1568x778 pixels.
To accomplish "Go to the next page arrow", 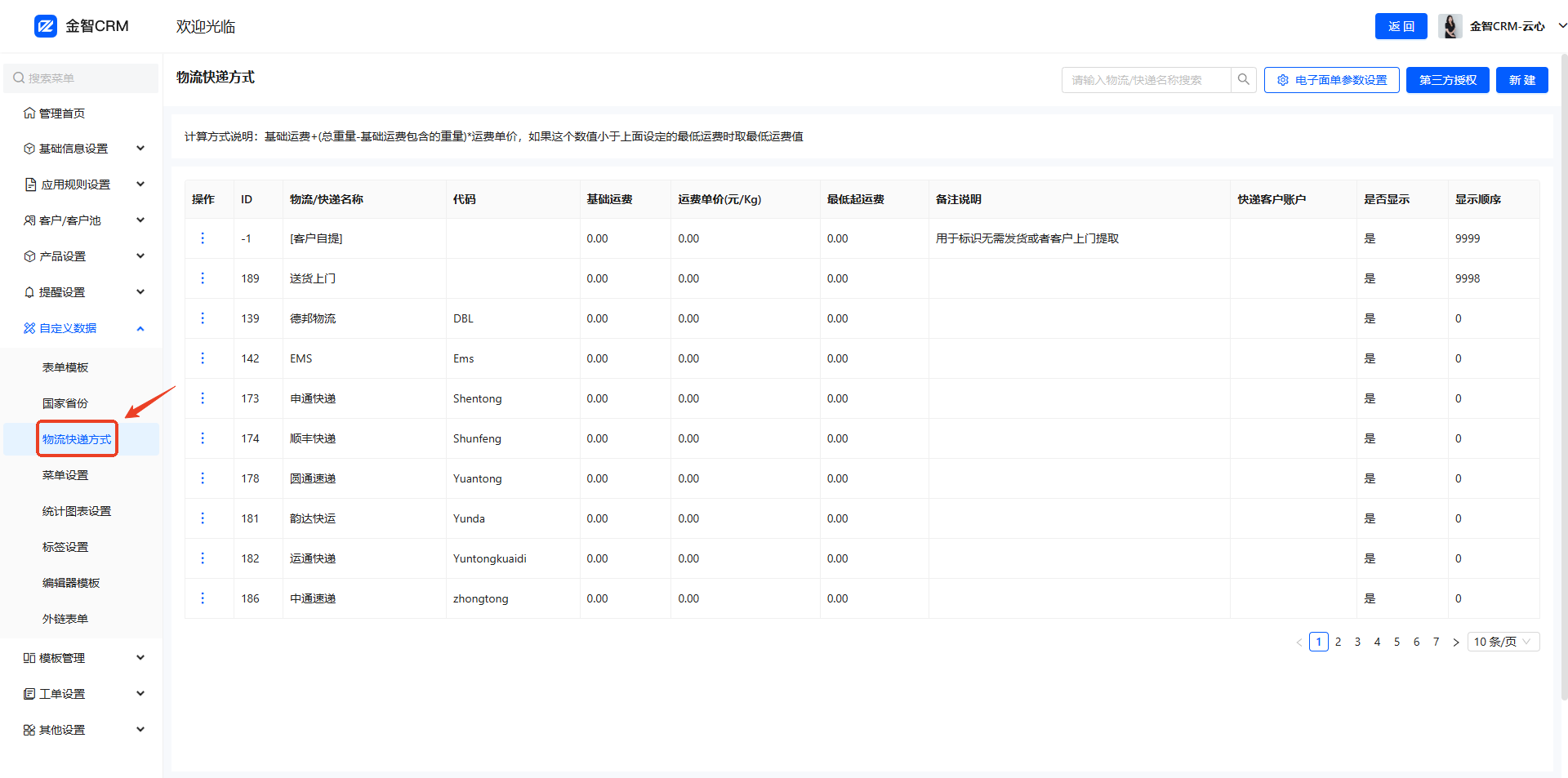I will [x=1456, y=642].
